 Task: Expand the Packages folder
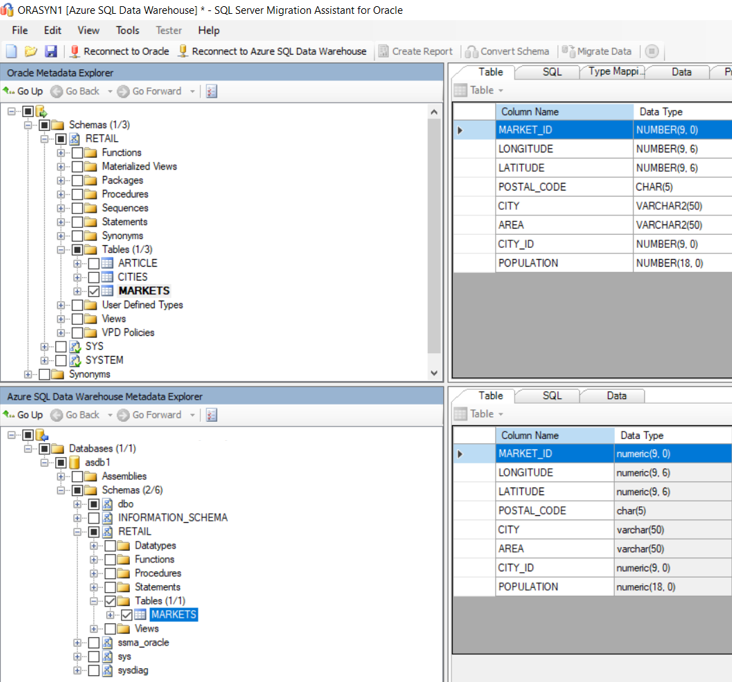(x=61, y=180)
